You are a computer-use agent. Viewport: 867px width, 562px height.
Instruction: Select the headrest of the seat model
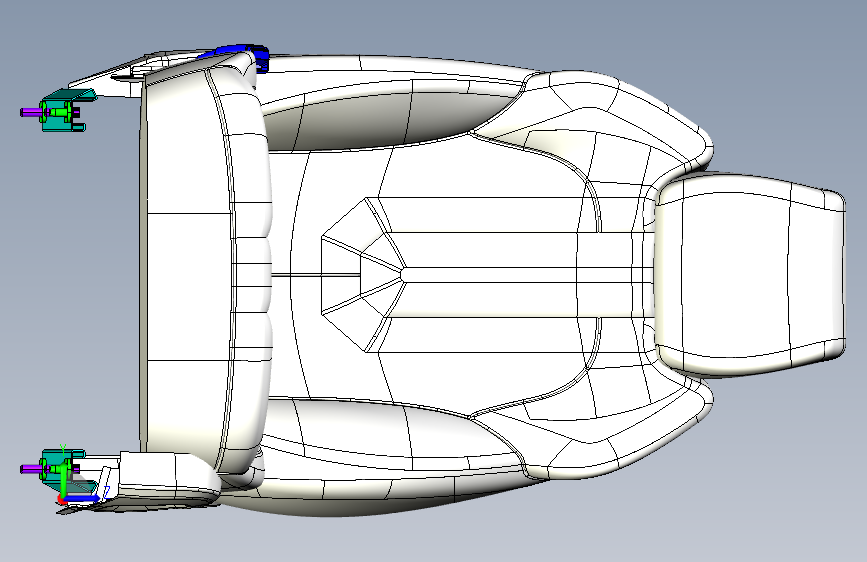(x=750, y=274)
